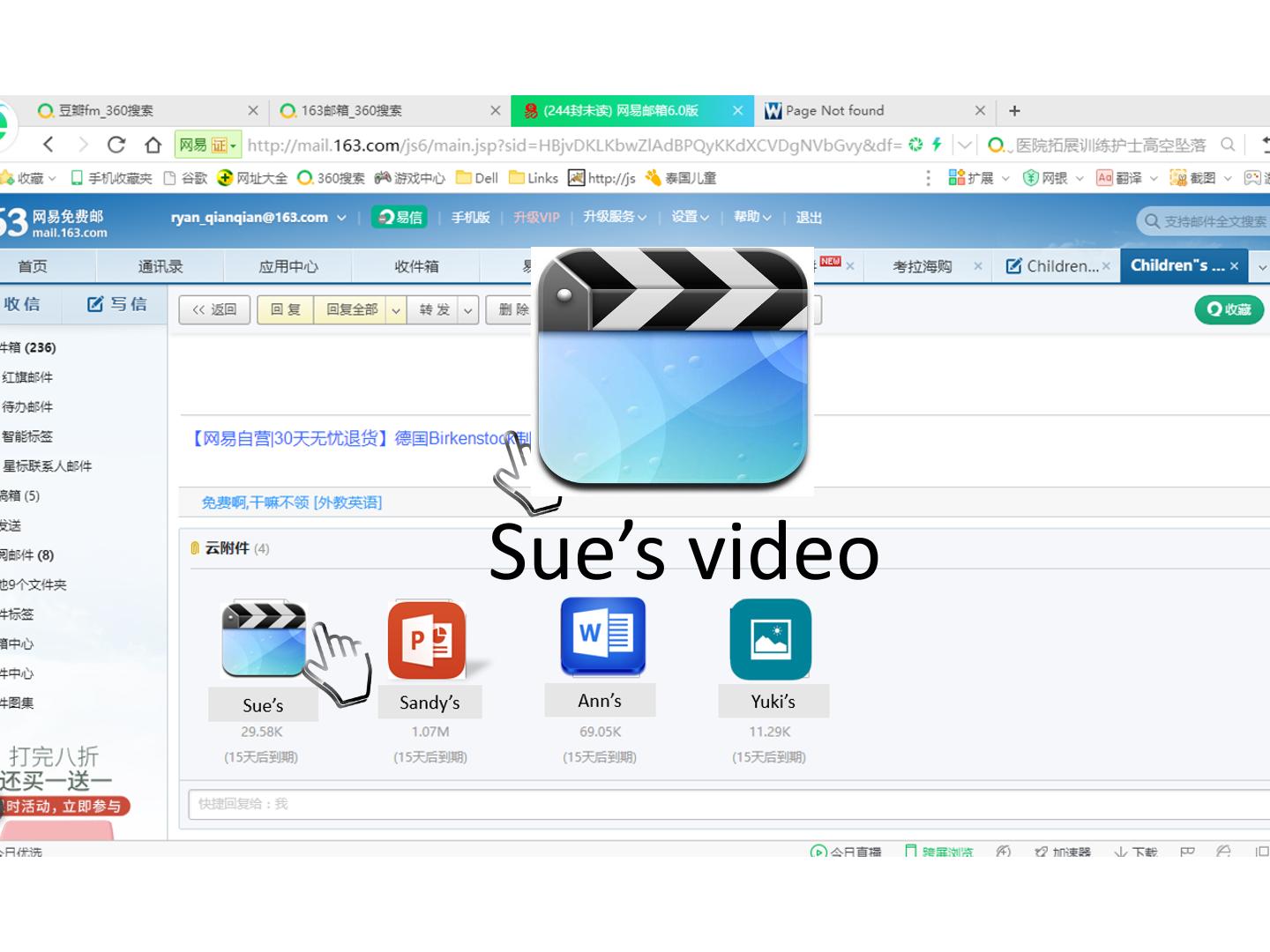Expand the 升级服务 dropdown menu

tap(643, 218)
